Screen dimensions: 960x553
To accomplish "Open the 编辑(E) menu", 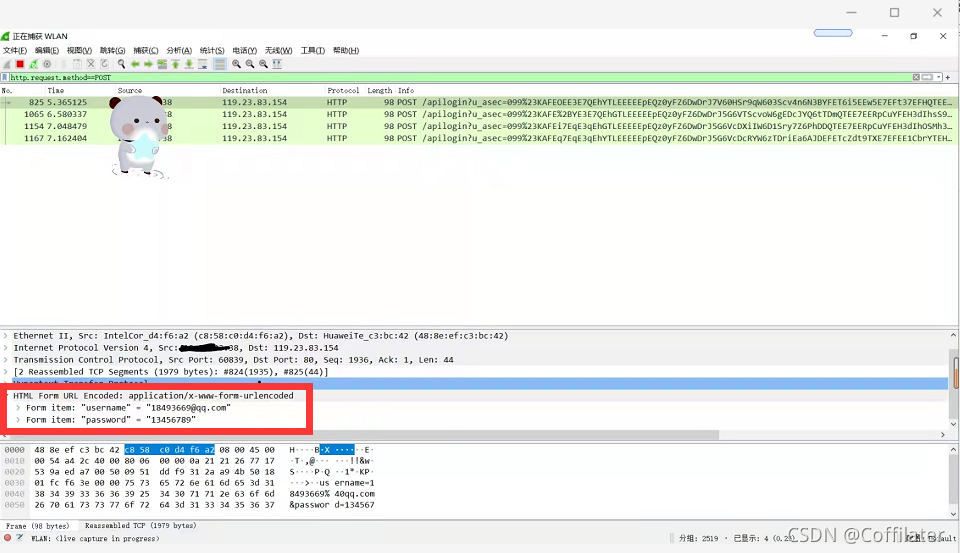I will [47, 50].
